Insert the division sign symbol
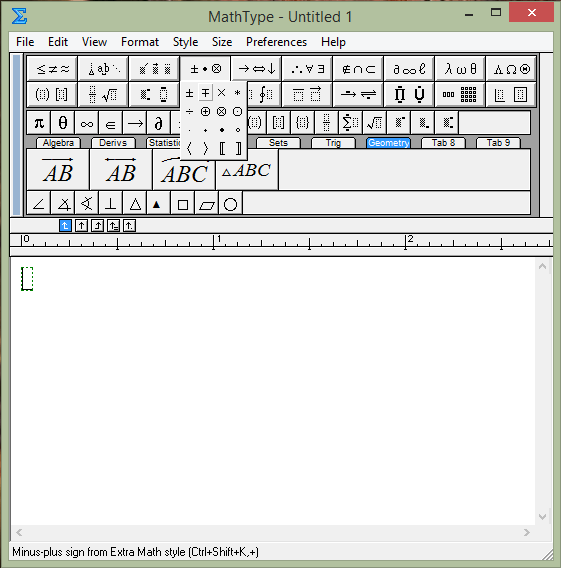Image resolution: width=561 pixels, height=568 pixels. pos(189,112)
